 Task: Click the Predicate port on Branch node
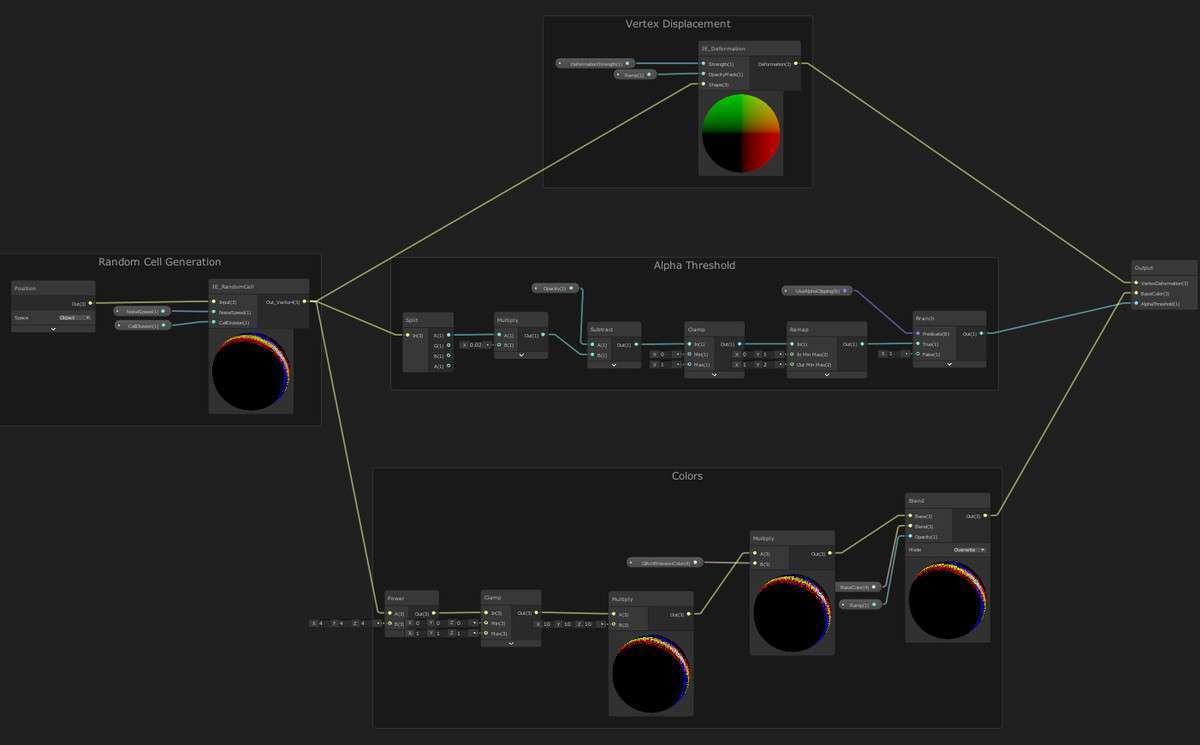click(x=918, y=333)
